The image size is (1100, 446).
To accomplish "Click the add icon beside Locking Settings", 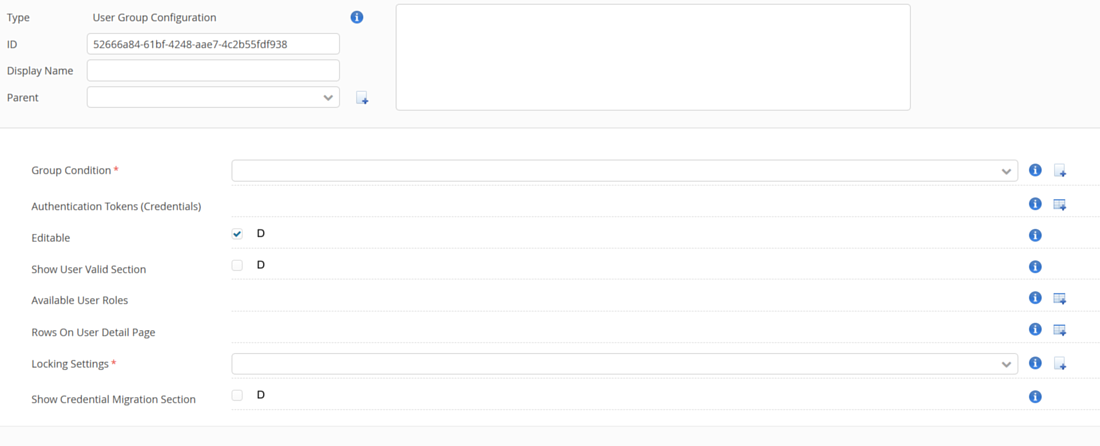I will click(1060, 364).
